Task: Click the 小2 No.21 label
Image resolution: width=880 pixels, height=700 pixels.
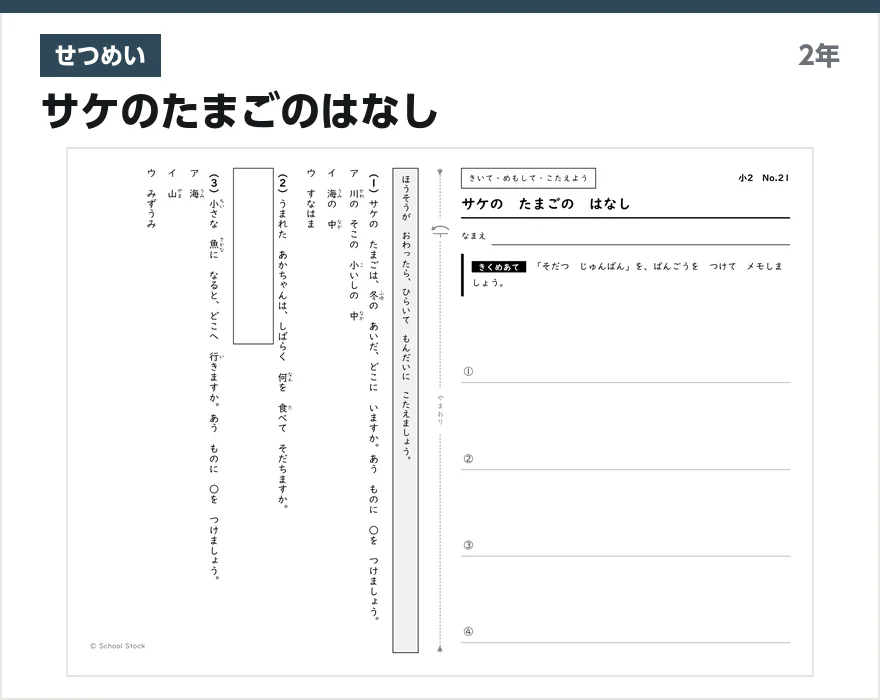Action: pos(764,178)
